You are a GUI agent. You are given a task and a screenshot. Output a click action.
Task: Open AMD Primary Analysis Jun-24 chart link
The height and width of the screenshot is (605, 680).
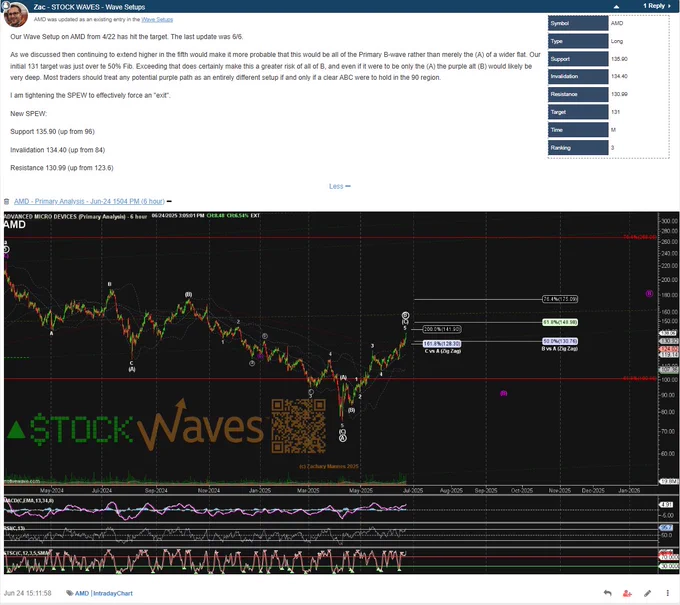[x=89, y=201]
